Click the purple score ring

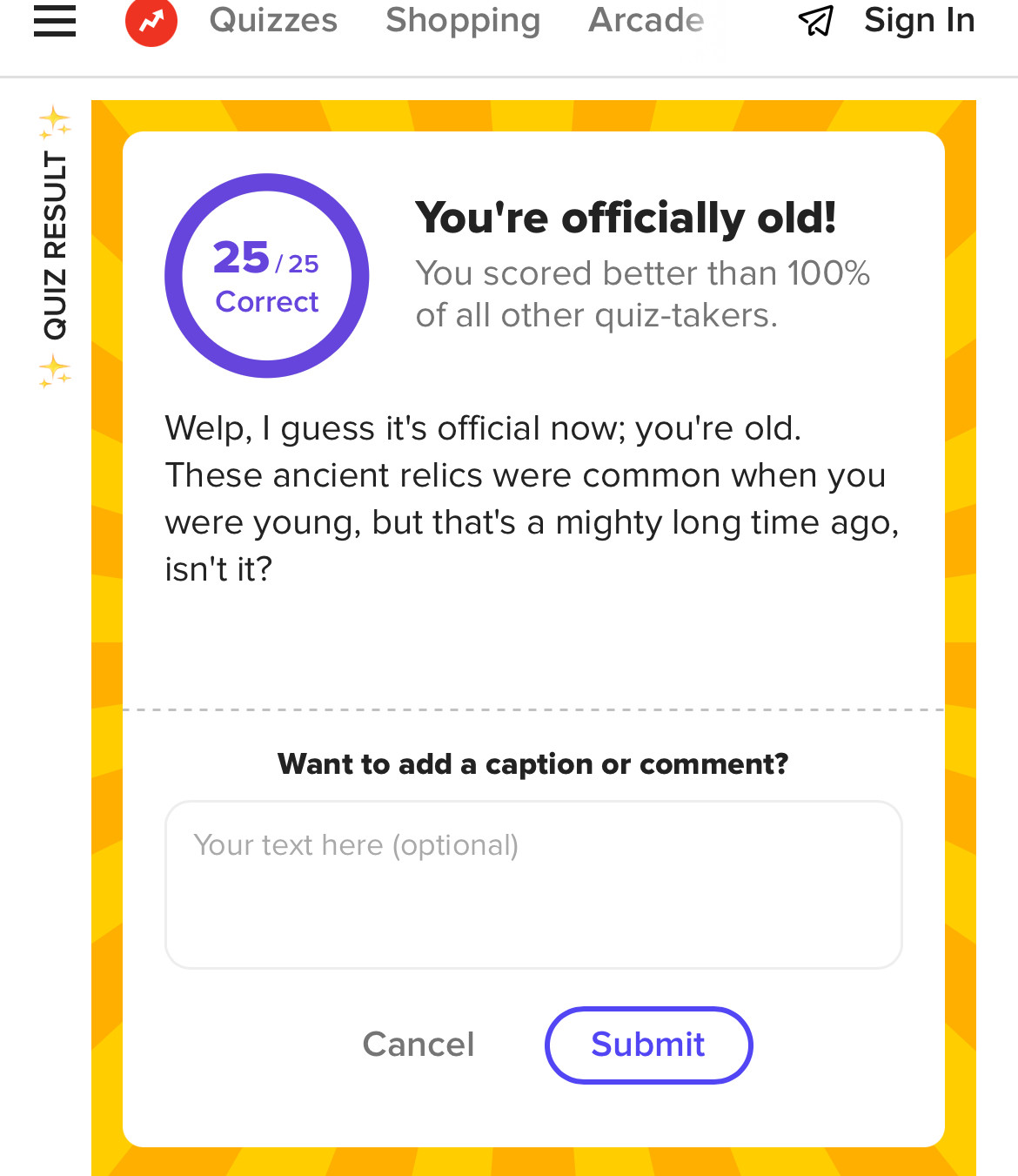pos(267,276)
